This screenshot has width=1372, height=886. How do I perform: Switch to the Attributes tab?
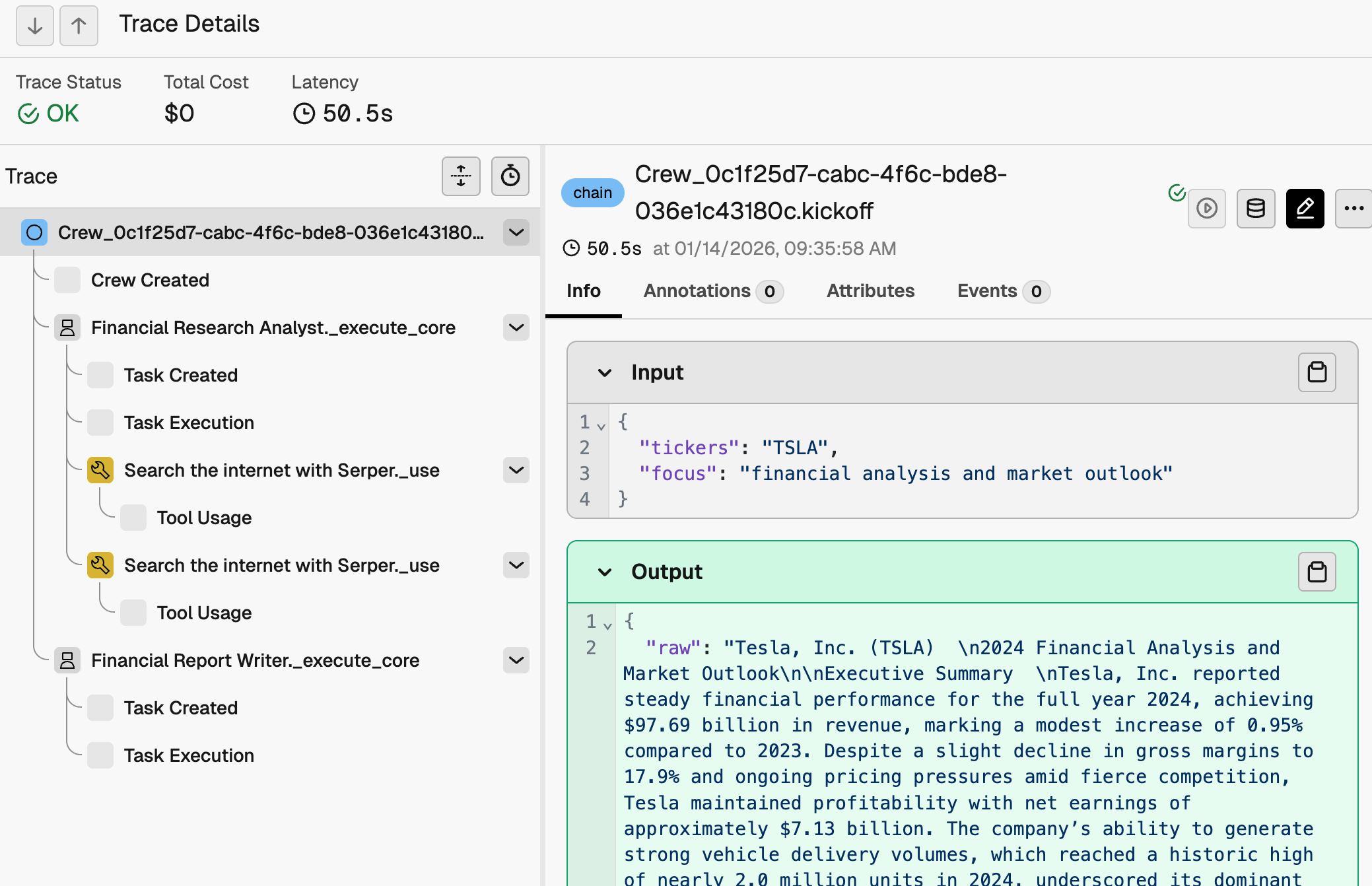click(x=870, y=291)
